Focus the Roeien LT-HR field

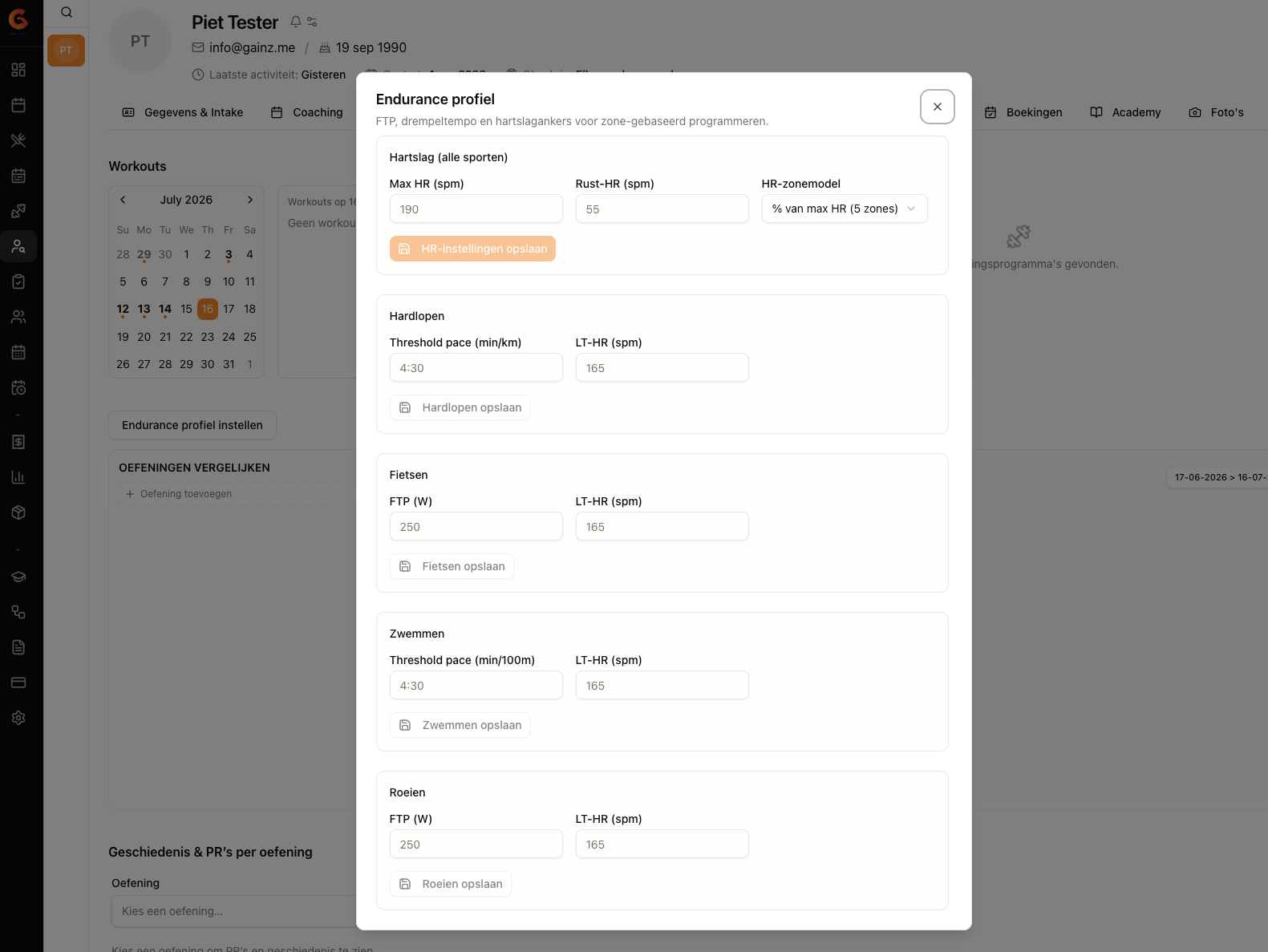[662, 844]
